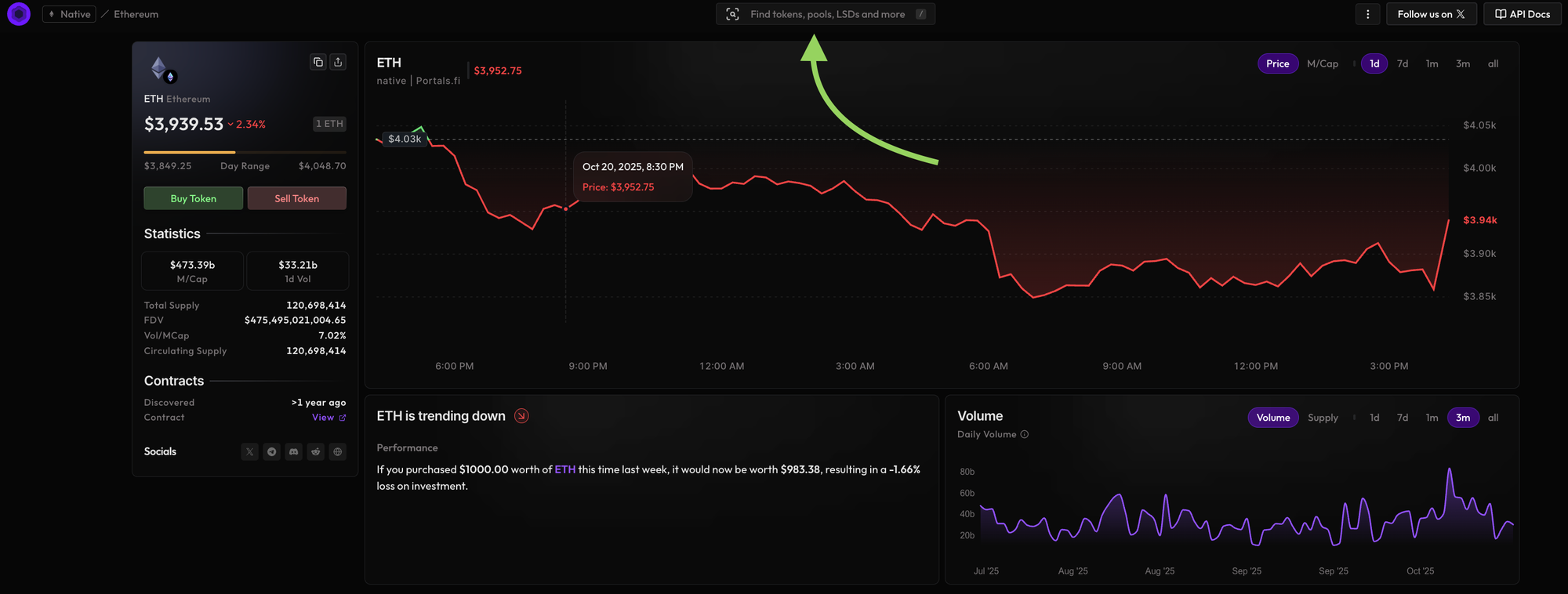Set volume chart range to 1m
This screenshot has height=594, width=1568.
tap(1432, 418)
